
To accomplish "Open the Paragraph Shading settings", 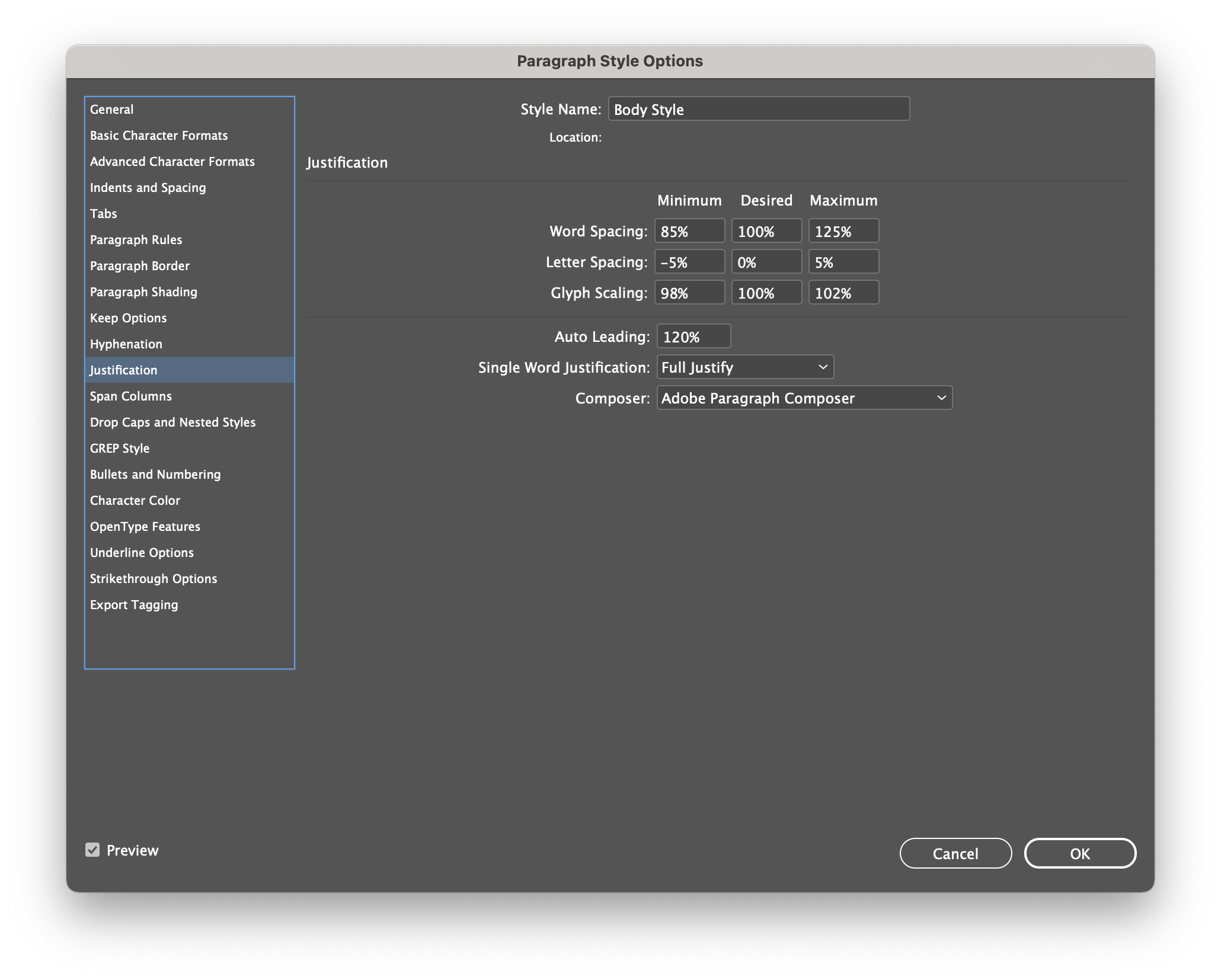I will [x=143, y=292].
